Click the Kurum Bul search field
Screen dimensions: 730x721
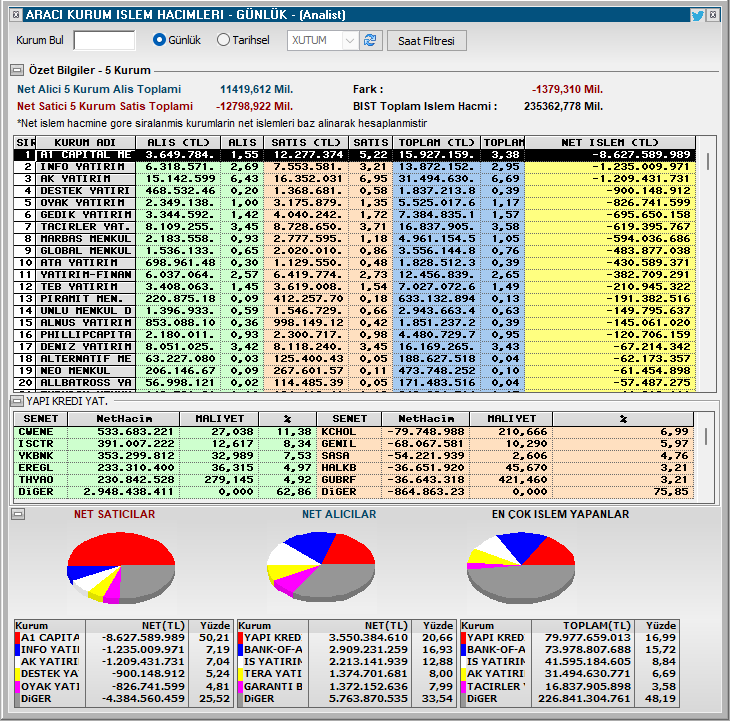click(104, 40)
